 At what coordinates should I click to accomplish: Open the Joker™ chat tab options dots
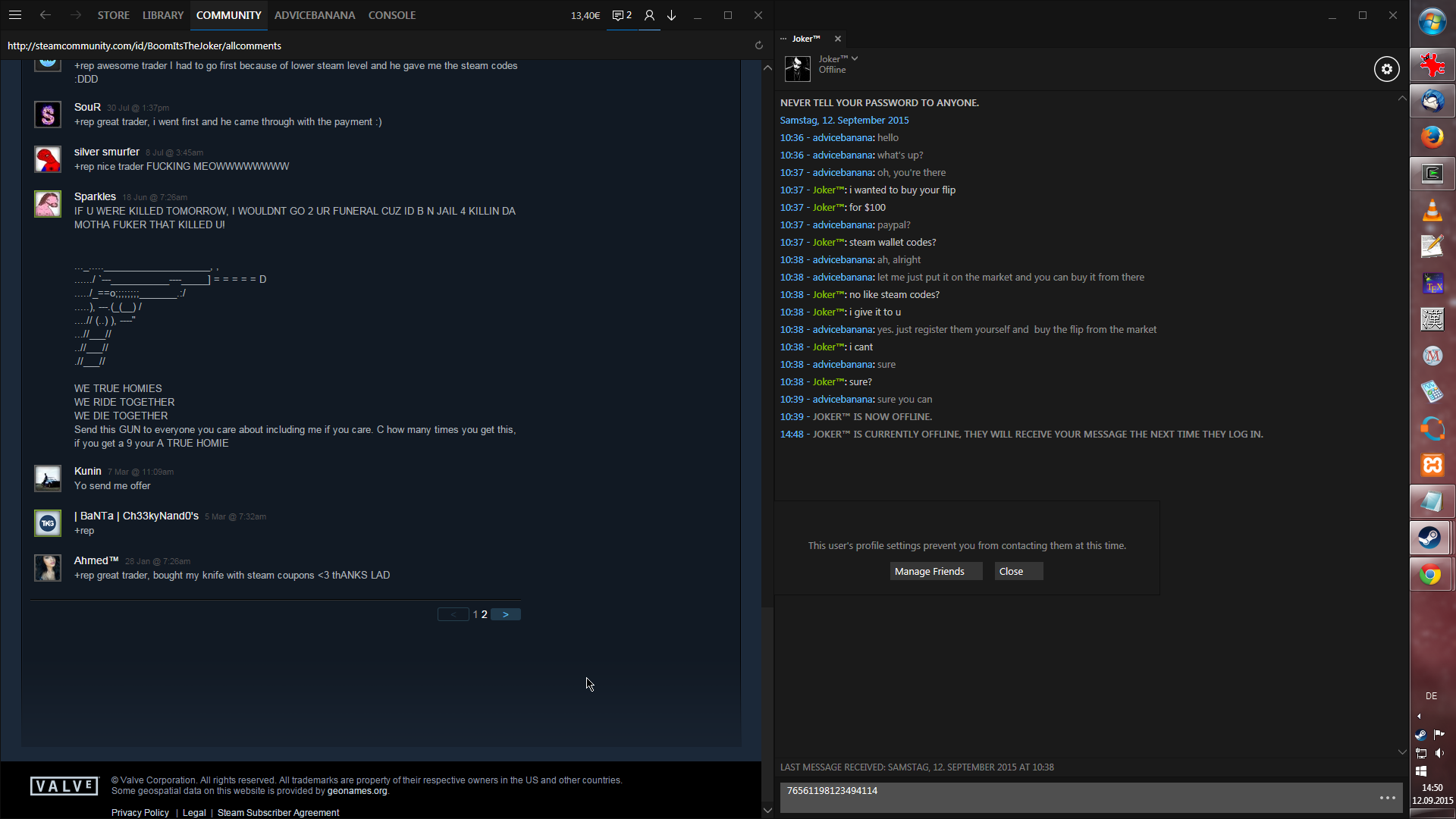[783, 39]
